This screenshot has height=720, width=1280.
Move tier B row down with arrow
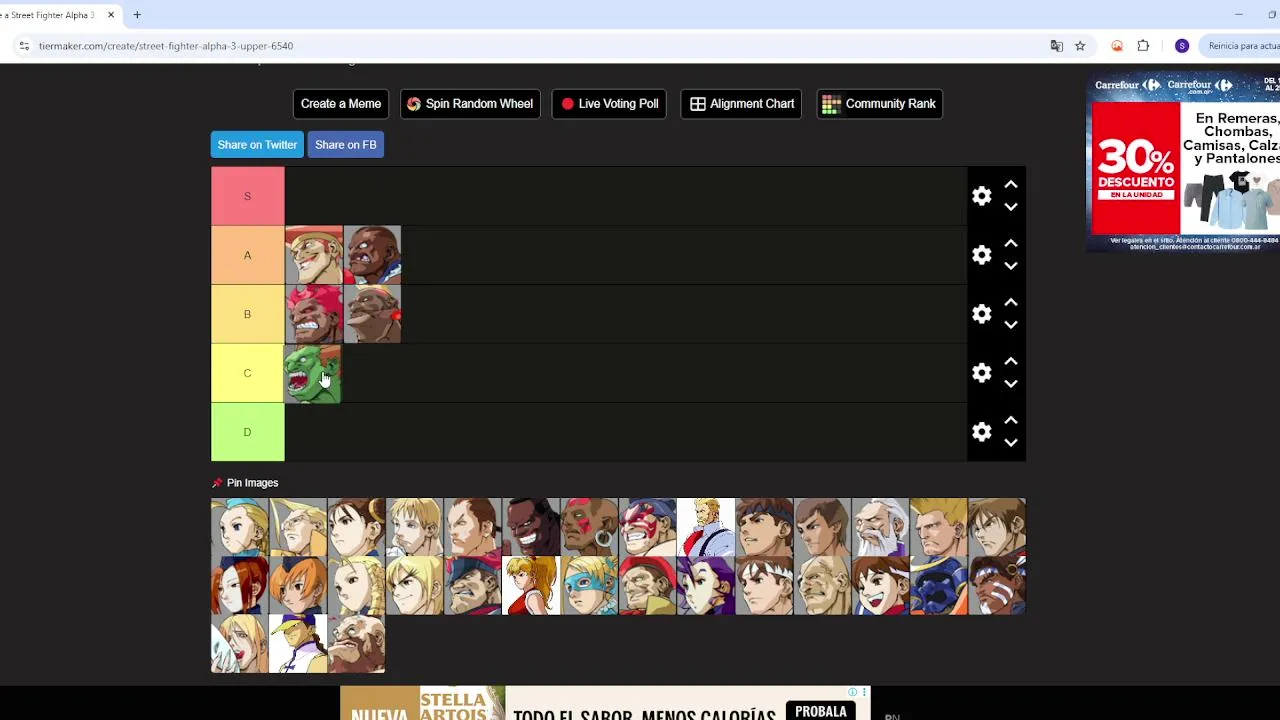[1011, 325]
